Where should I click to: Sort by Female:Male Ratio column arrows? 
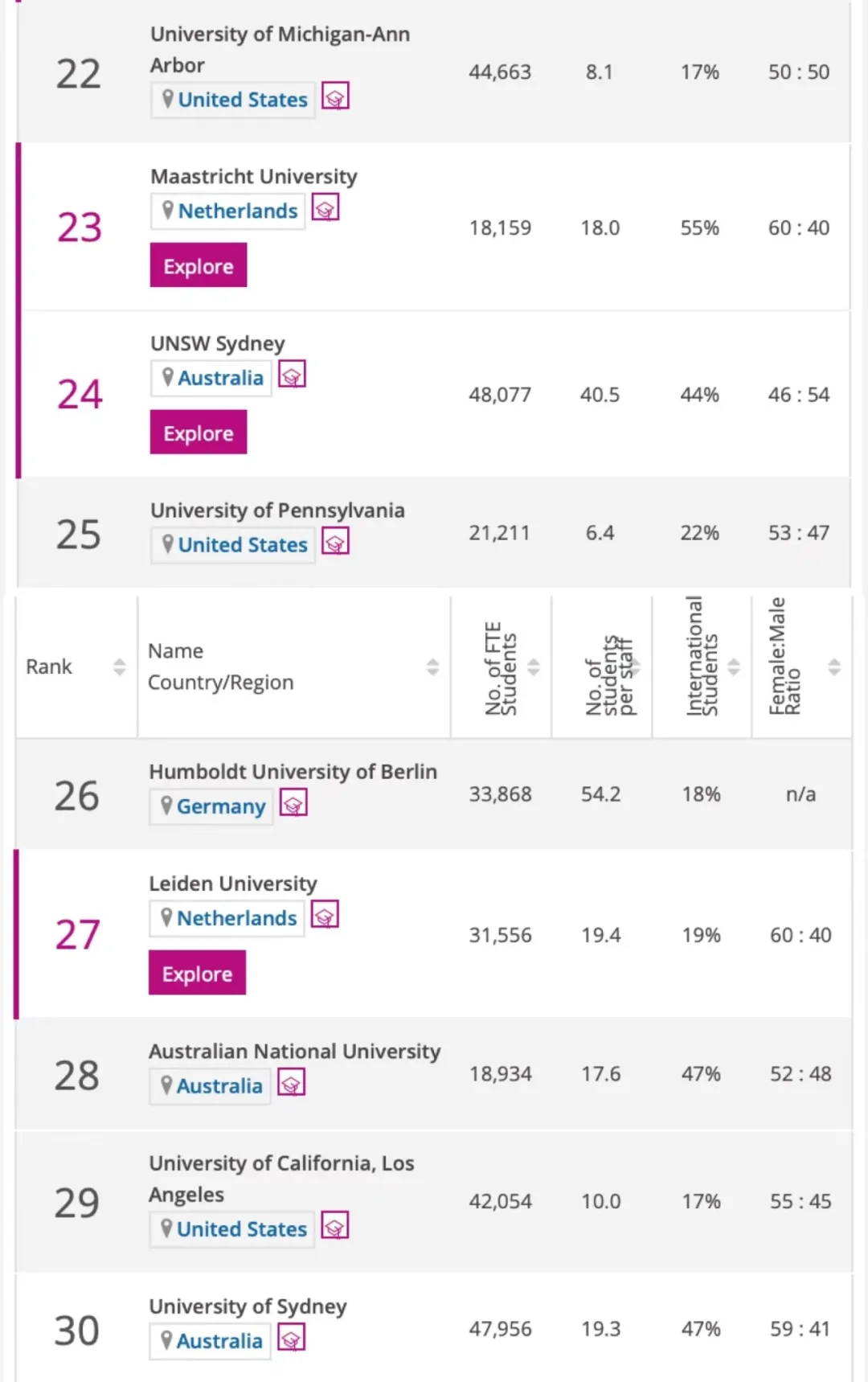834,666
